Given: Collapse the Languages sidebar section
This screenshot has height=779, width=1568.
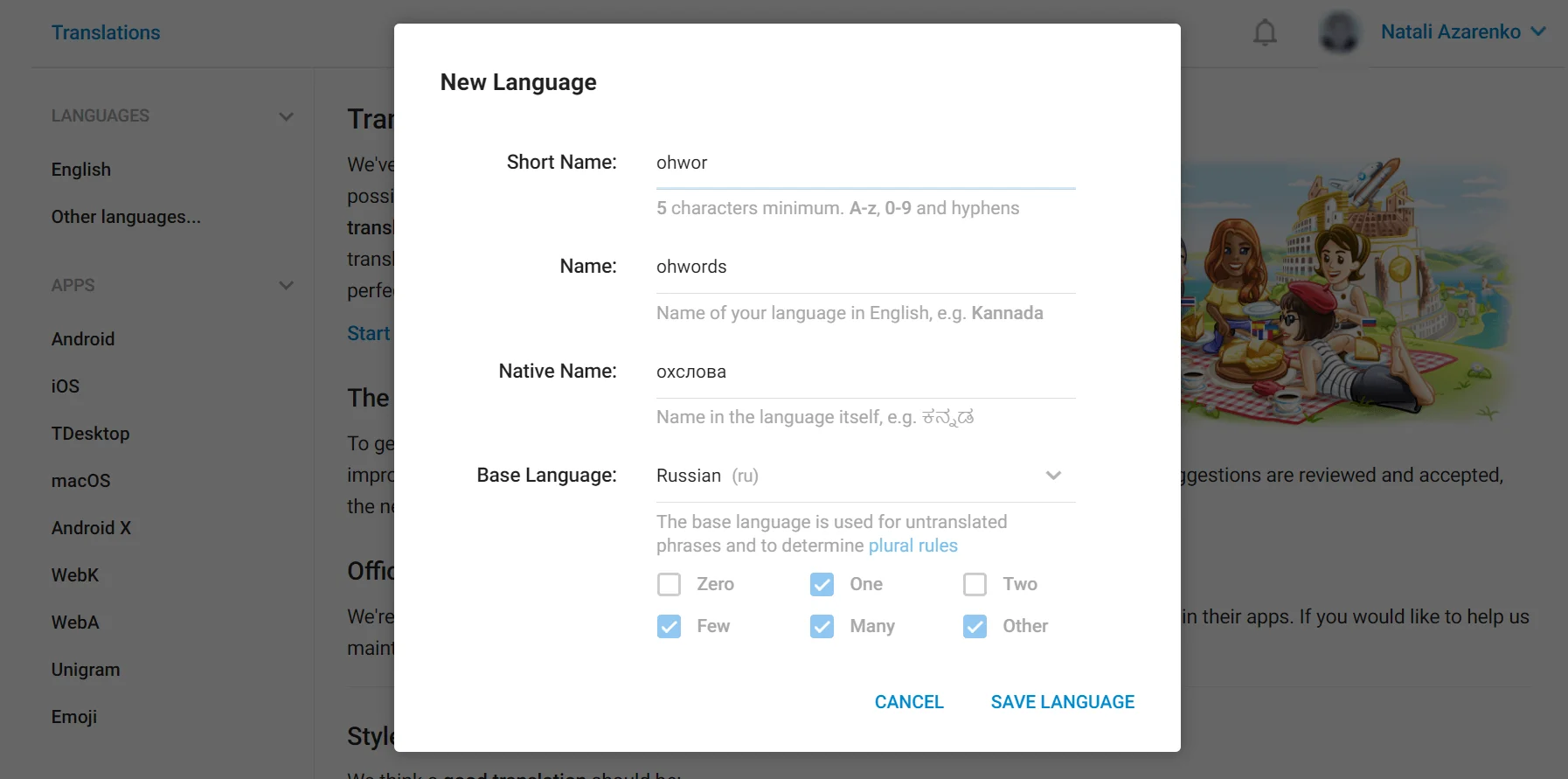Looking at the screenshot, I should (286, 116).
